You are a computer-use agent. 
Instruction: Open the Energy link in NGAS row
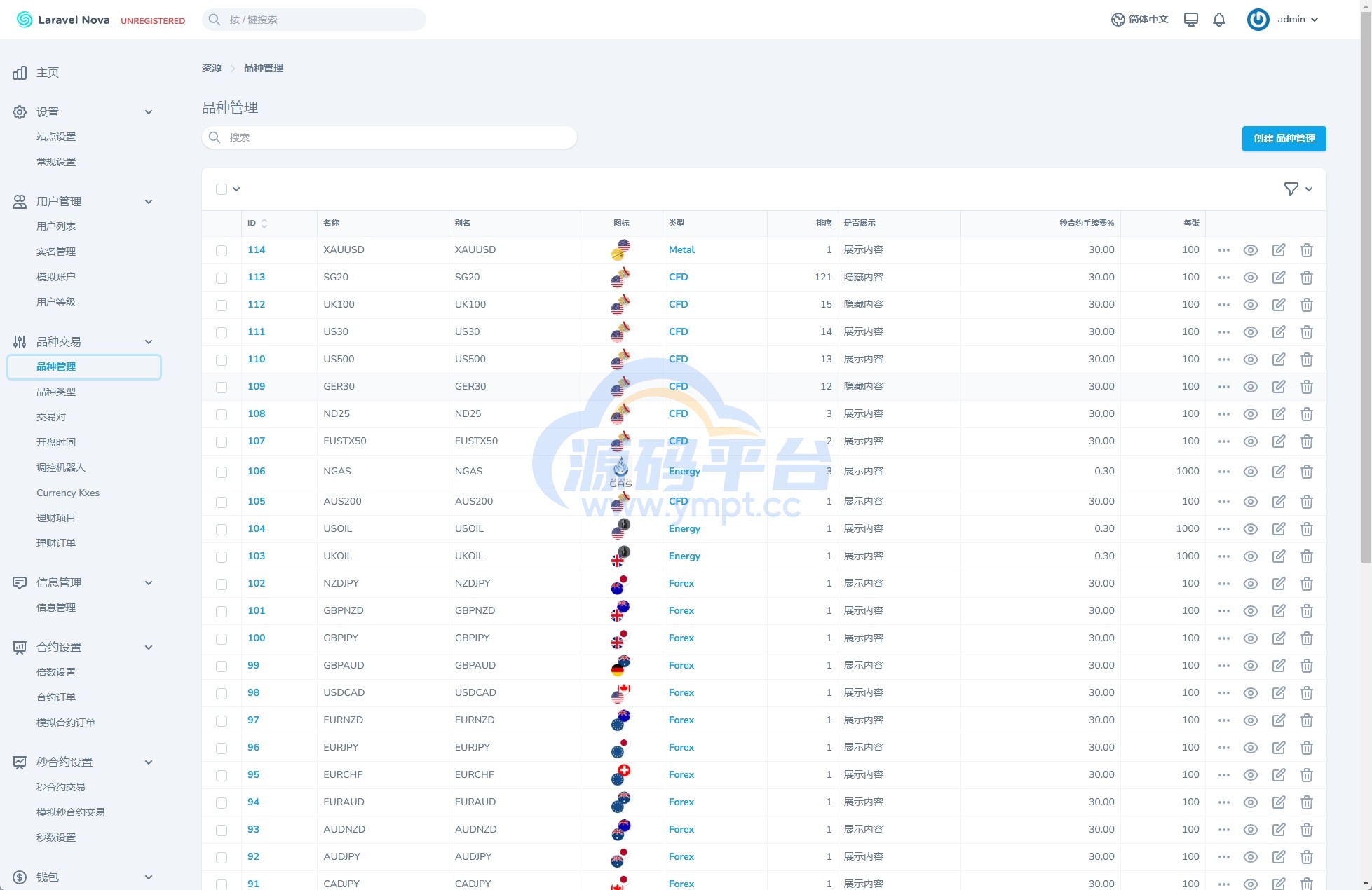684,472
